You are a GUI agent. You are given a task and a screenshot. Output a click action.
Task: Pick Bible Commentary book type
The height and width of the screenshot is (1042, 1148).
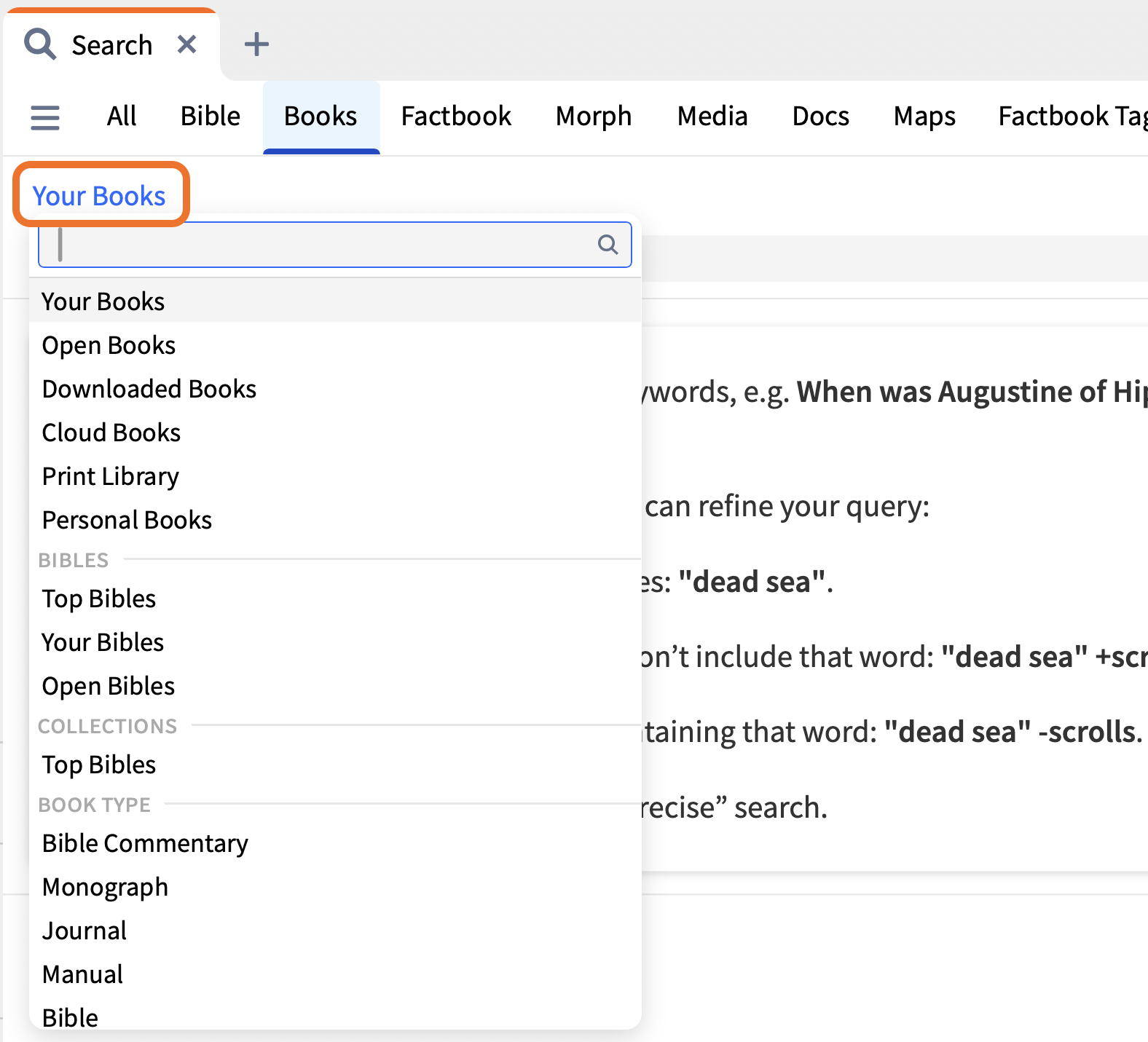[x=335, y=843]
